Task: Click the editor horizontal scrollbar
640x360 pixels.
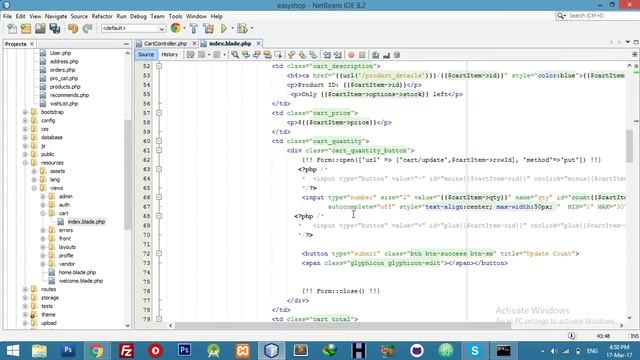Action: click(342, 325)
